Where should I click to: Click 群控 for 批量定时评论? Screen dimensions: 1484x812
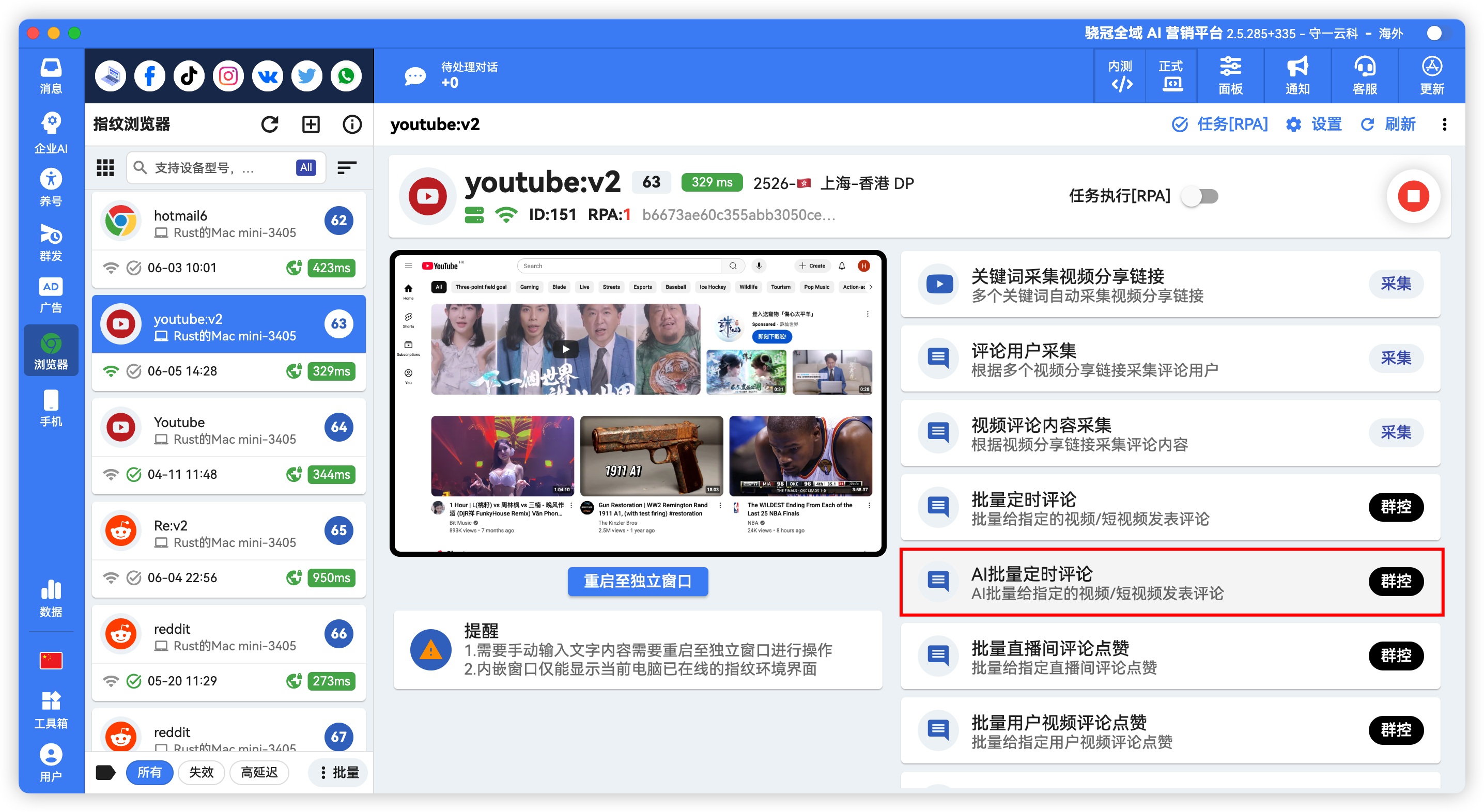[1396, 506]
